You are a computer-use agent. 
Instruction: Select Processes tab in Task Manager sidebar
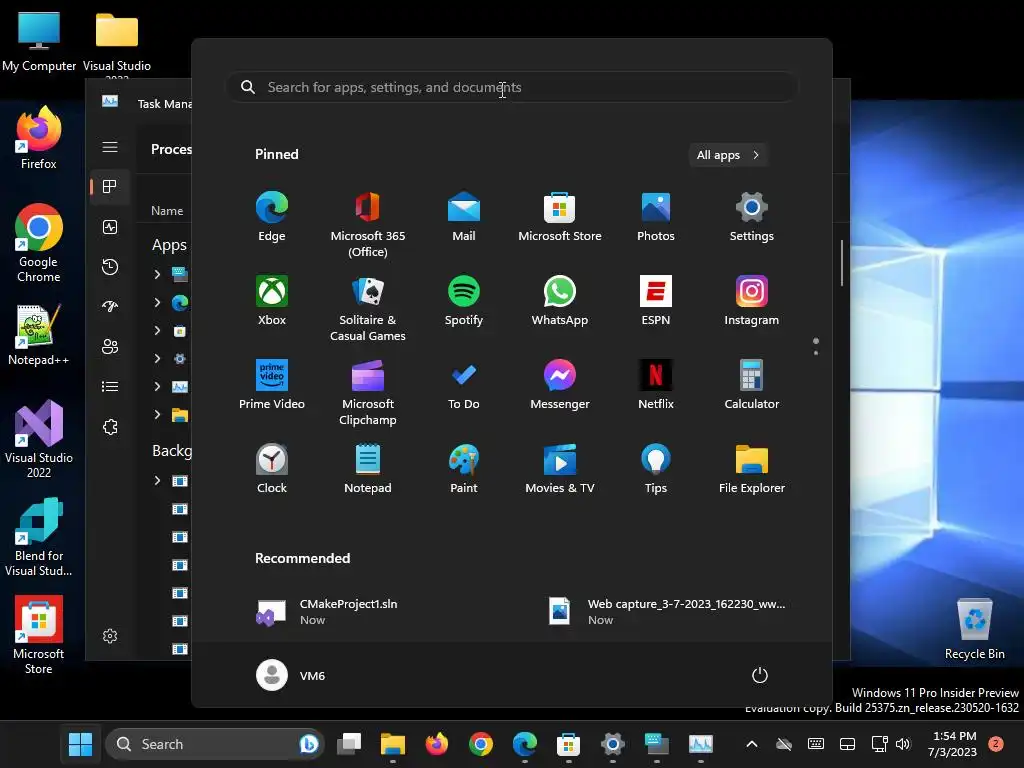pyautogui.click(x=110, y=187)
